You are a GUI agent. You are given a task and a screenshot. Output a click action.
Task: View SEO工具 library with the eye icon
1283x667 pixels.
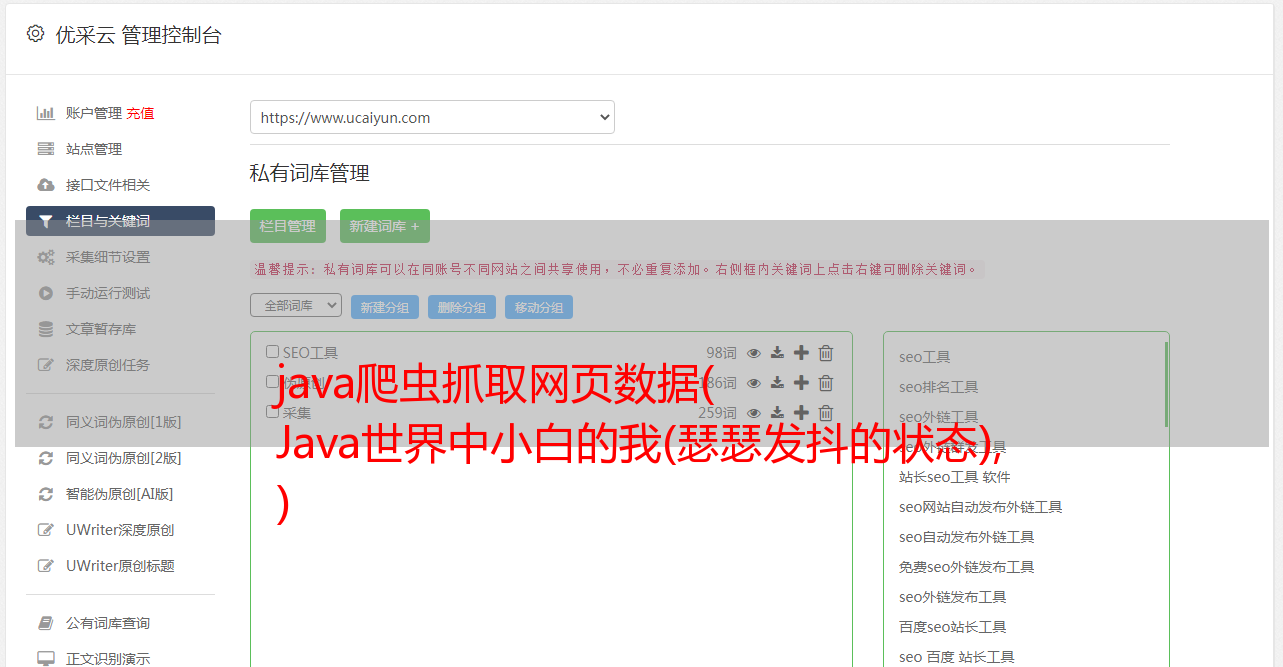tap(754, 353)
